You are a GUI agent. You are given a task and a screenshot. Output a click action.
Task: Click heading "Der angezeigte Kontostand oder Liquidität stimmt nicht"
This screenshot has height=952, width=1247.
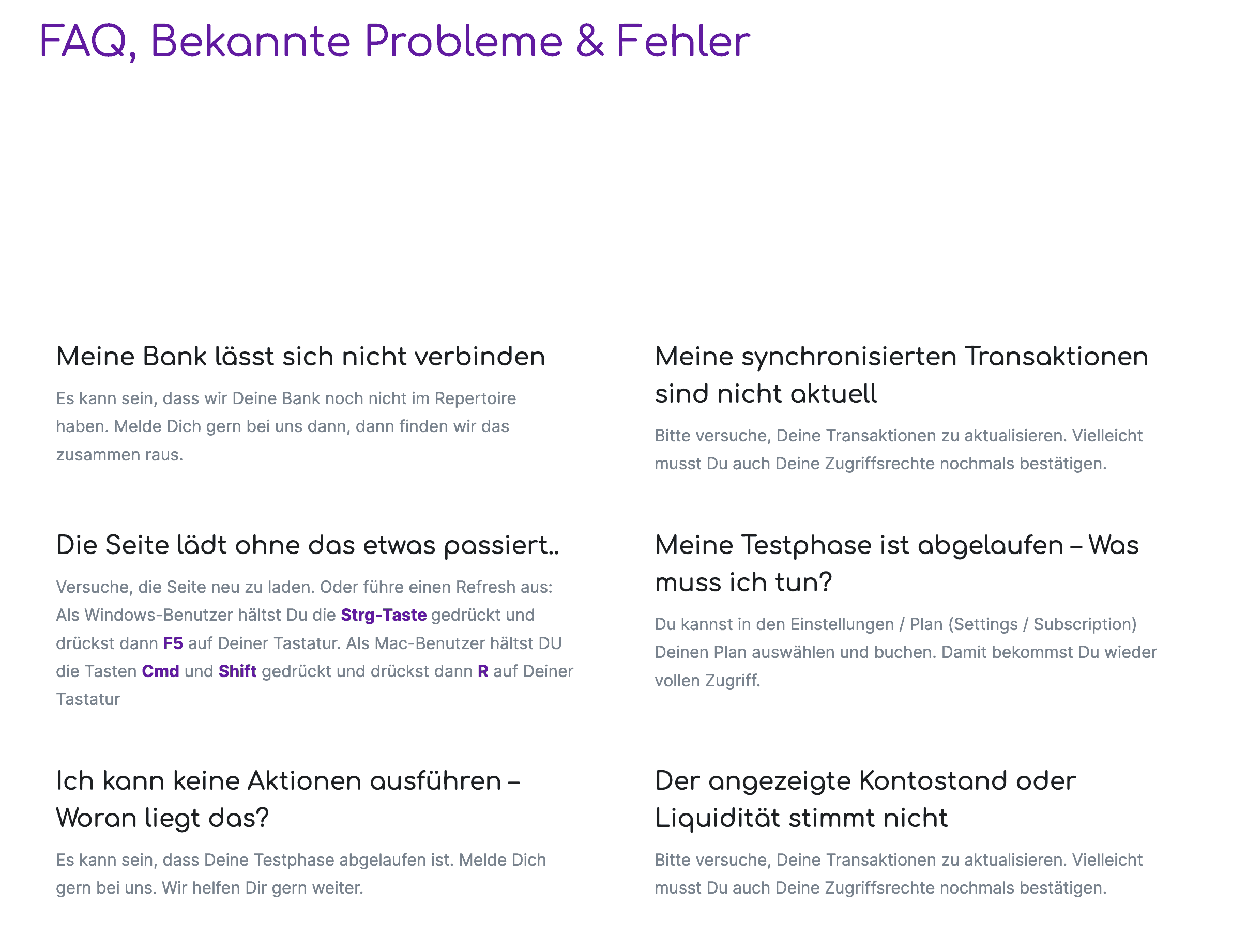(865, 799)
